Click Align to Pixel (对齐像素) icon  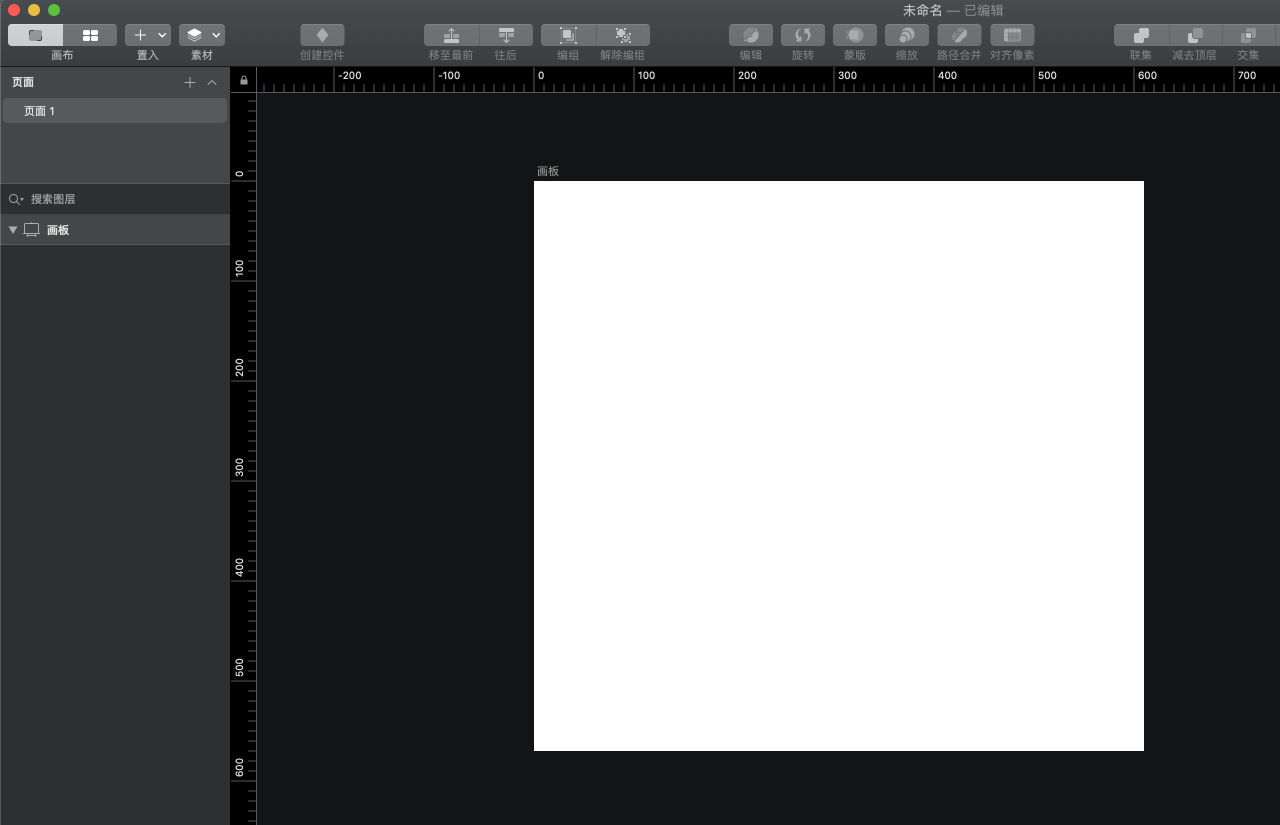click(x=1012, y=35)
